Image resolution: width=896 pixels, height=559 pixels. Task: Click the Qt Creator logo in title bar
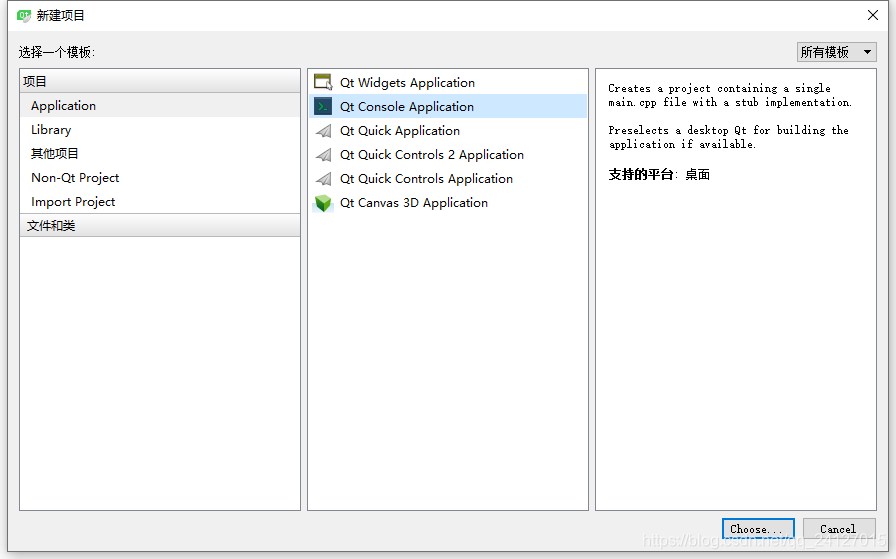pyautogui.click(x=23, y=15)
